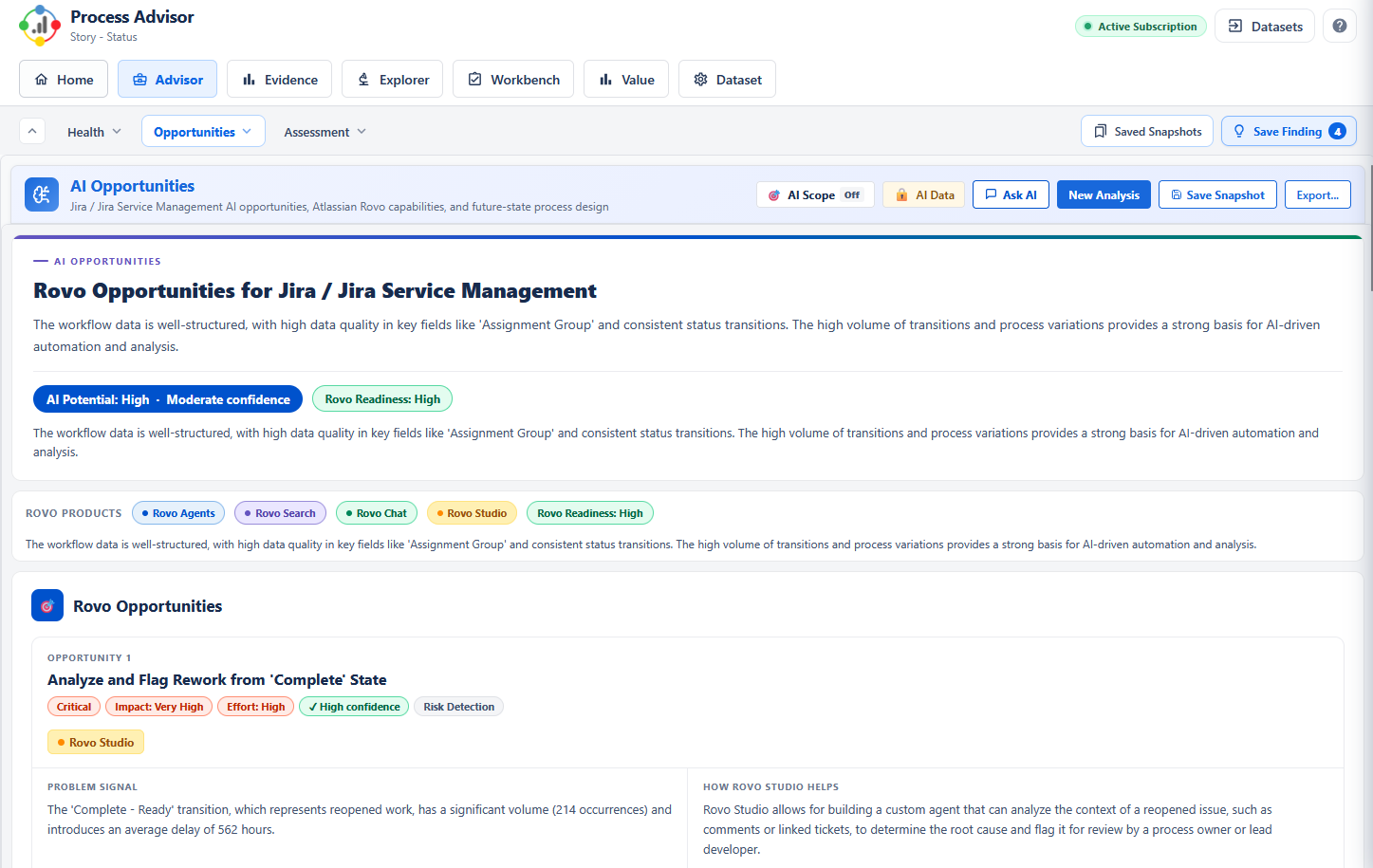
Task: Click the Datasets button
Action: pos(1264,27)
